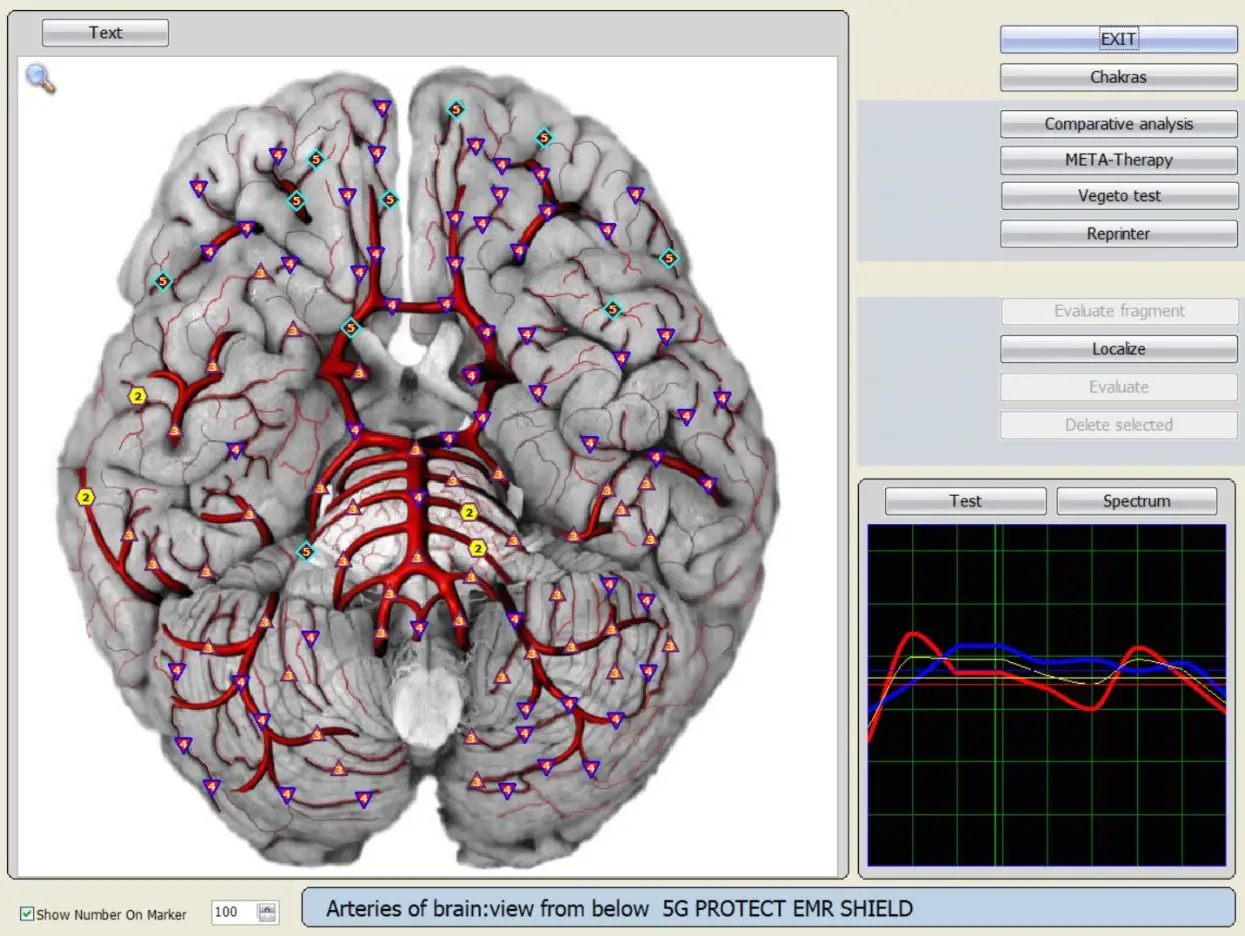The height and width of the screenshot is (936, 1245).
Task: Select the topmost cyan diamond marker 5
Action: pyautogui.click(x=456, y=109)
